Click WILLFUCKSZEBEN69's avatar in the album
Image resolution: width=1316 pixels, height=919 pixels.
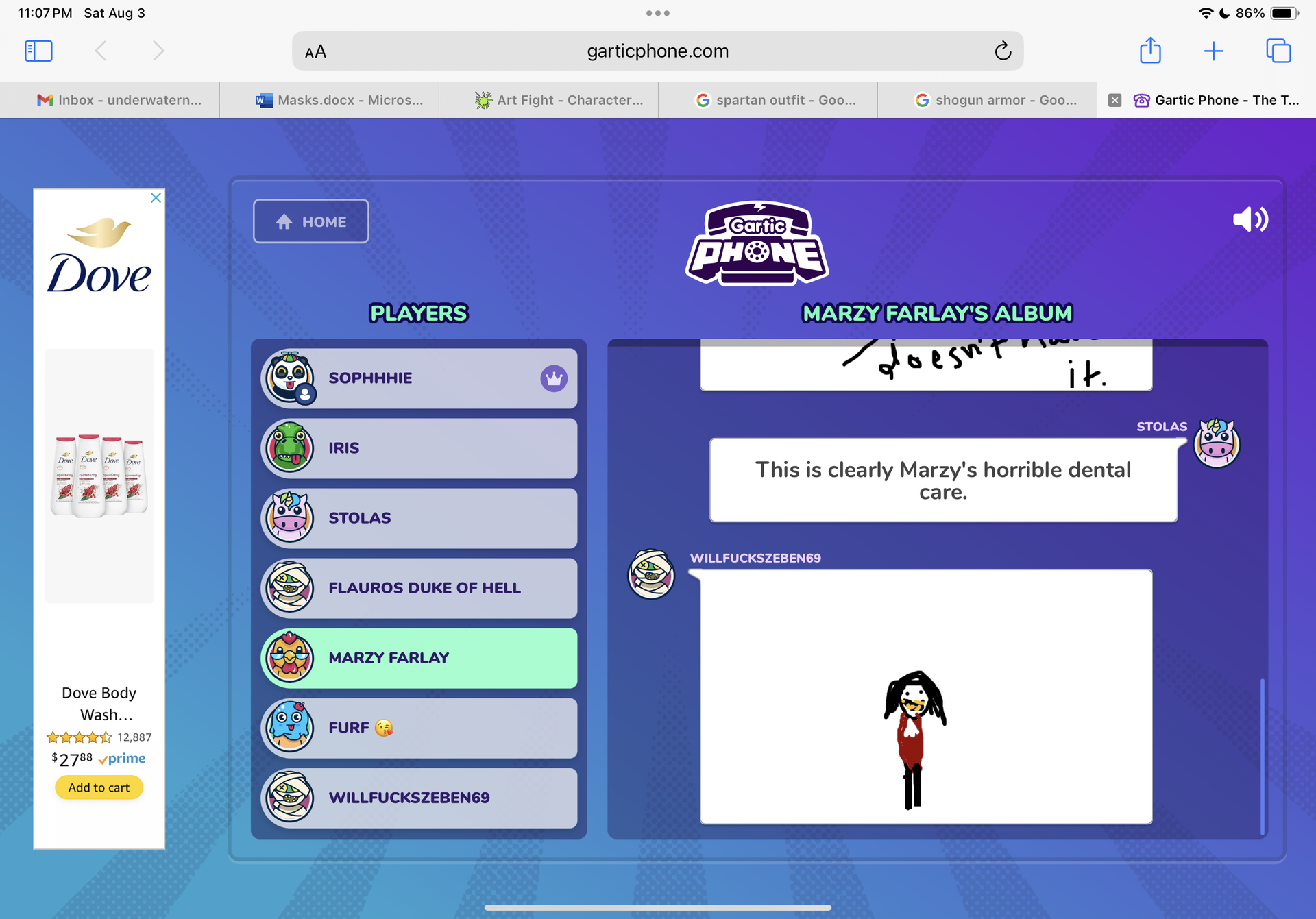(x=651, y=574)
